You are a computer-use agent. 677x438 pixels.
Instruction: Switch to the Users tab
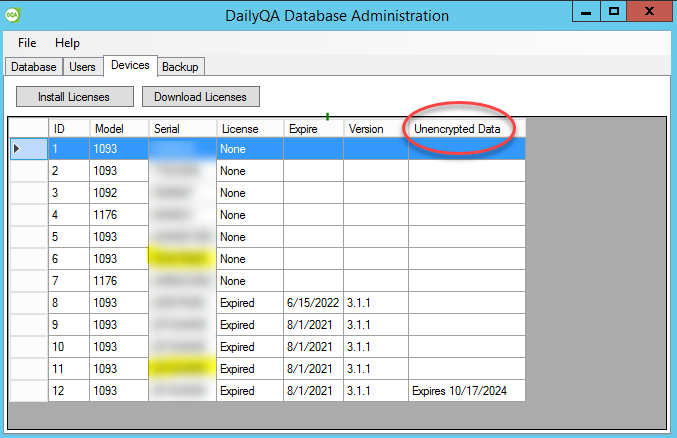point(82,67)
